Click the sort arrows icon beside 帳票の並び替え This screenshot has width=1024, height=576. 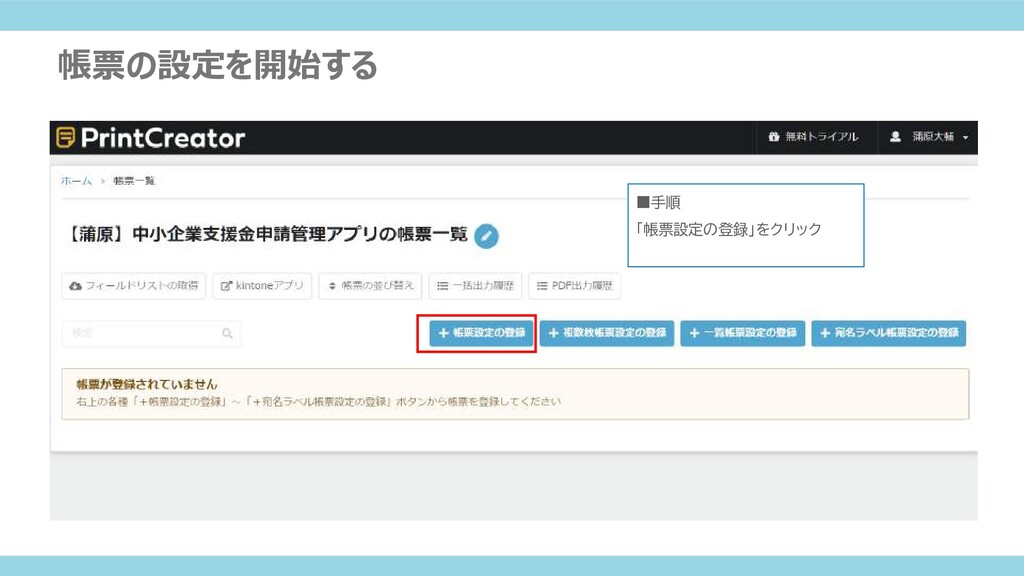coord(332,286)
